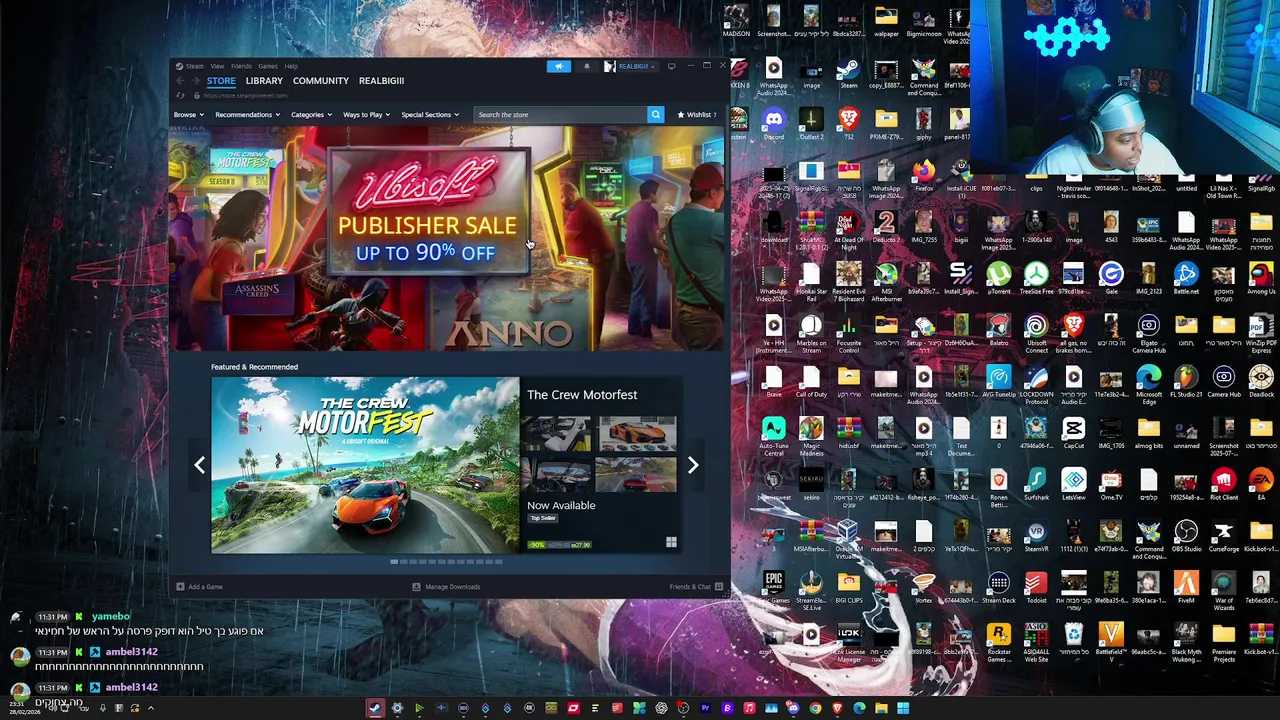Open the Games menu in Steam

pos(268,67)
